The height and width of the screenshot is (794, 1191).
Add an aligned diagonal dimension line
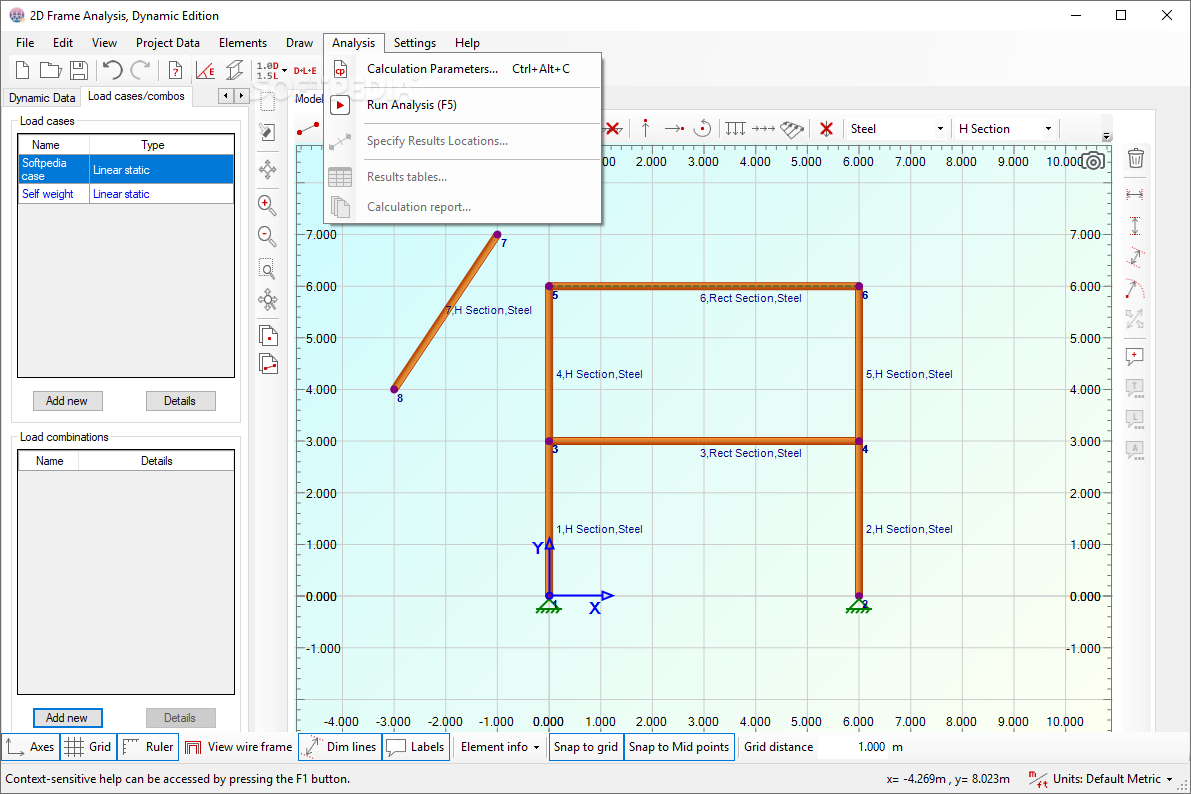[x=1135, y=258]
